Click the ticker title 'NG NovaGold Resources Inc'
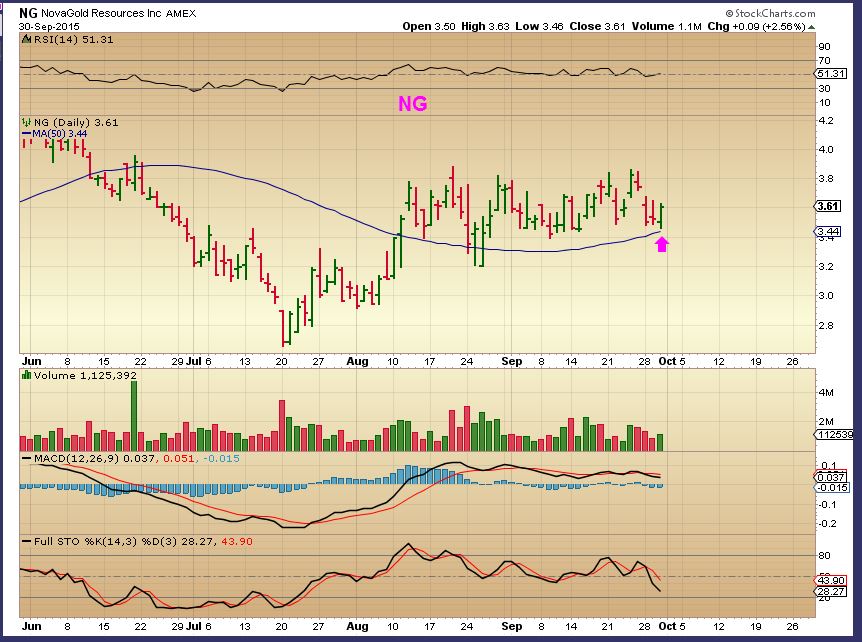This screenshot has width=862, height=642. pos(90,13)
